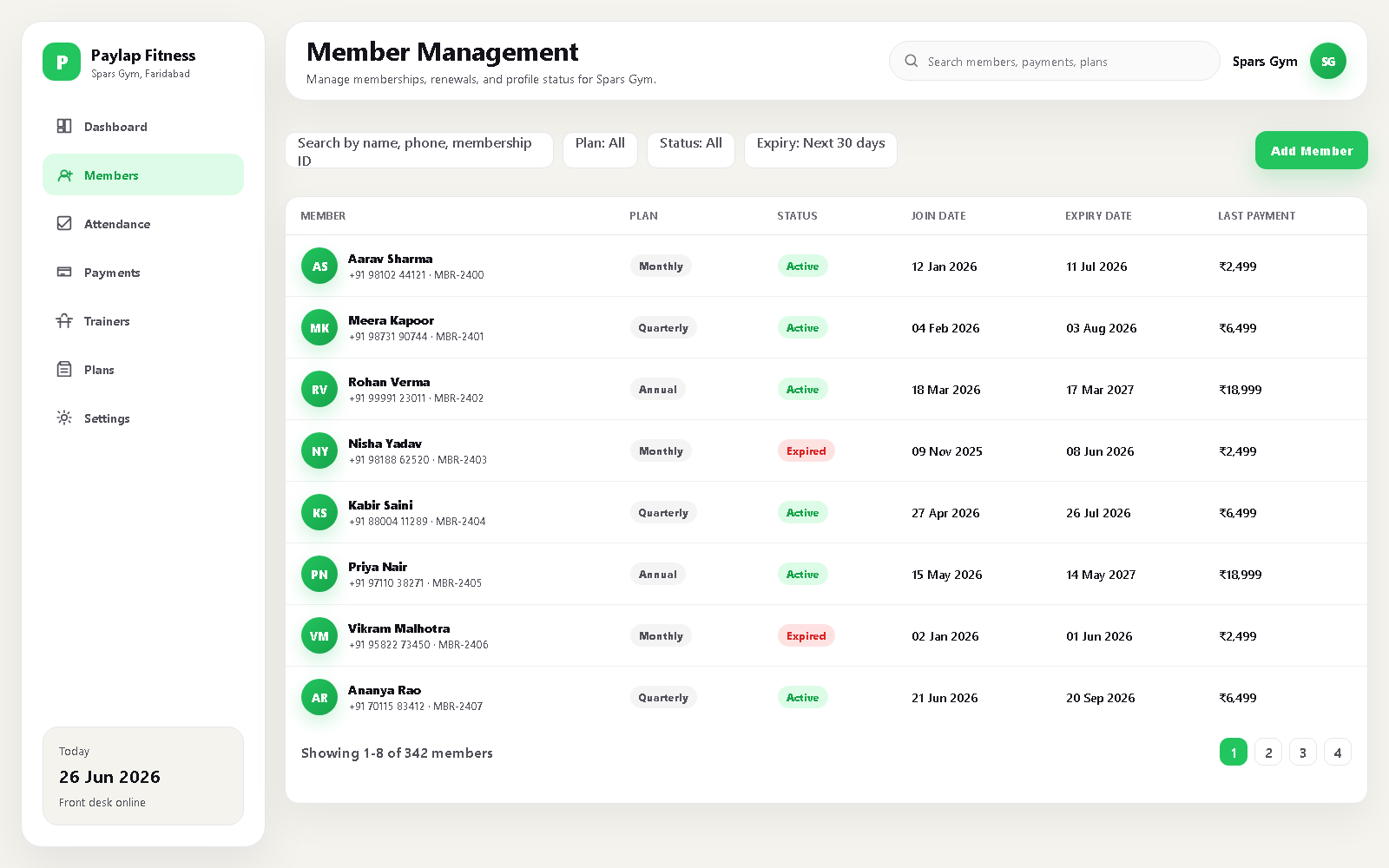Click Aarav Sharma's AS avatar
This screenshot has height=868, width=1389.
319,266
